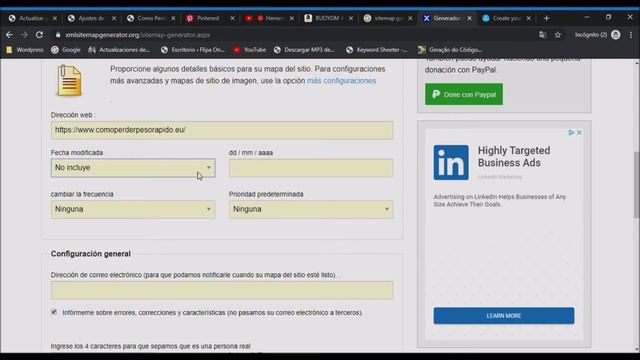Reload the current page
Screen dimensions: 640x360
(39, 35)
